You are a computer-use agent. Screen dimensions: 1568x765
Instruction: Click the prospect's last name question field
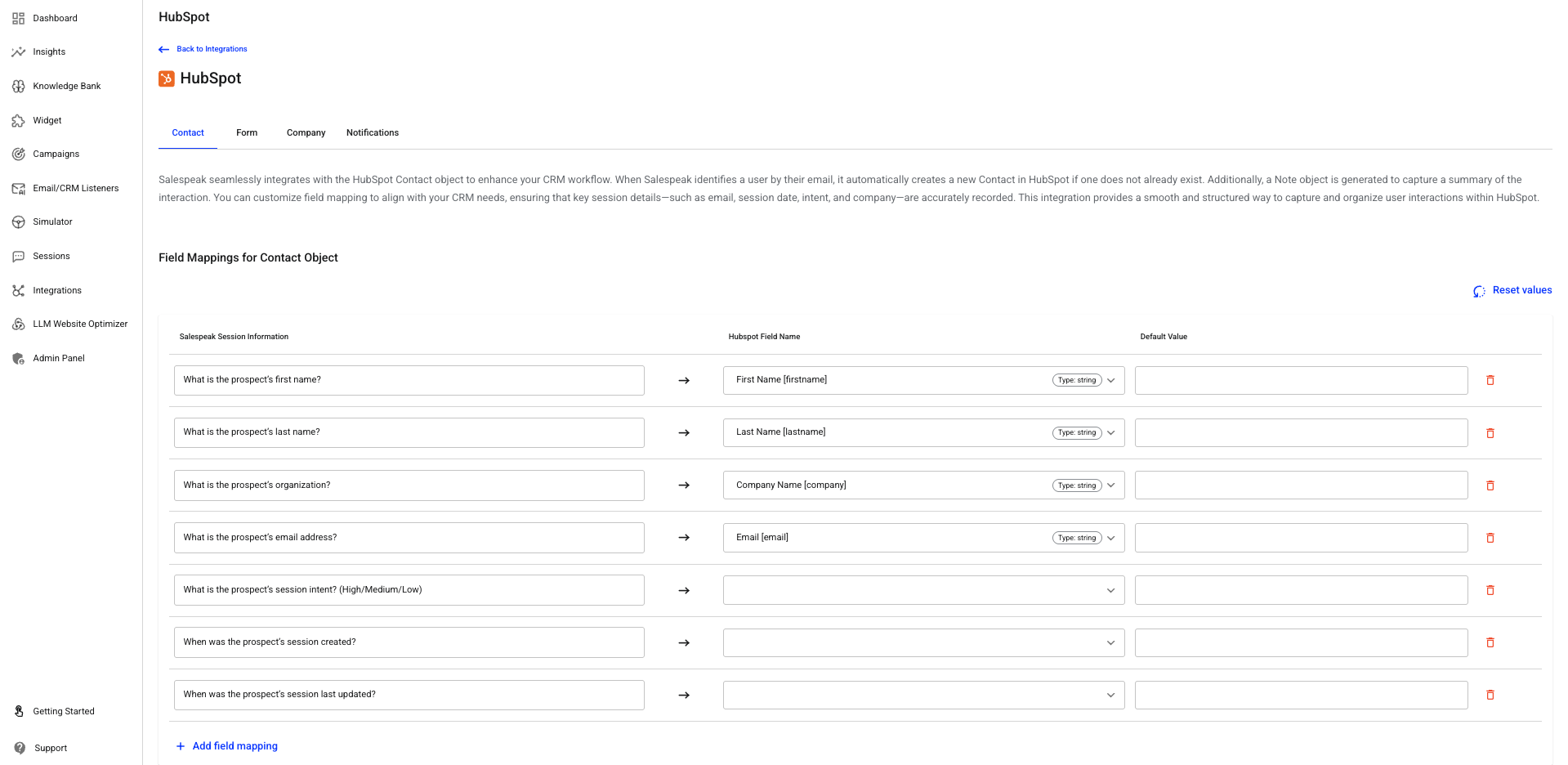[409, 432]
